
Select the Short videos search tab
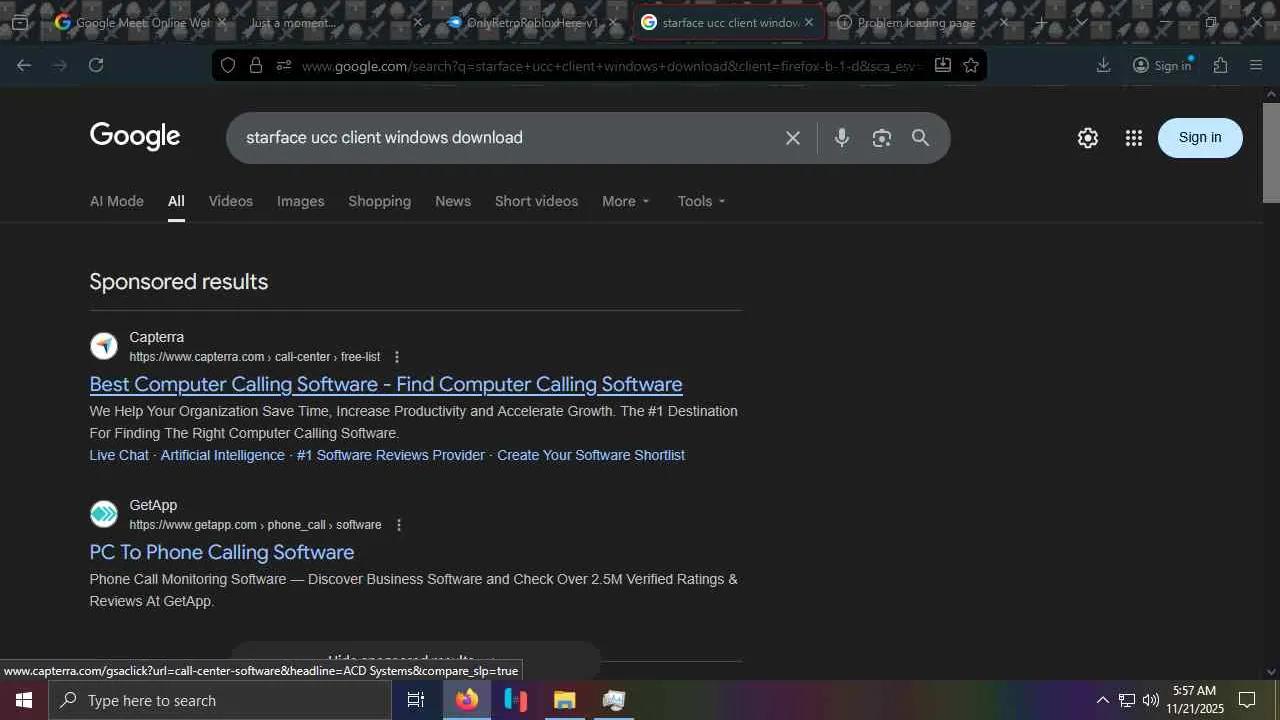pos(537,201)
